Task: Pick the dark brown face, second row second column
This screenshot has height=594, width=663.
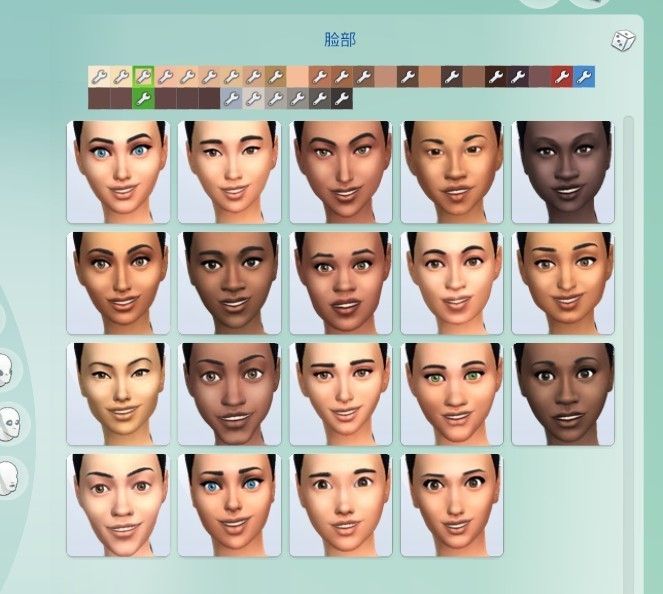Action: [230, 283]
